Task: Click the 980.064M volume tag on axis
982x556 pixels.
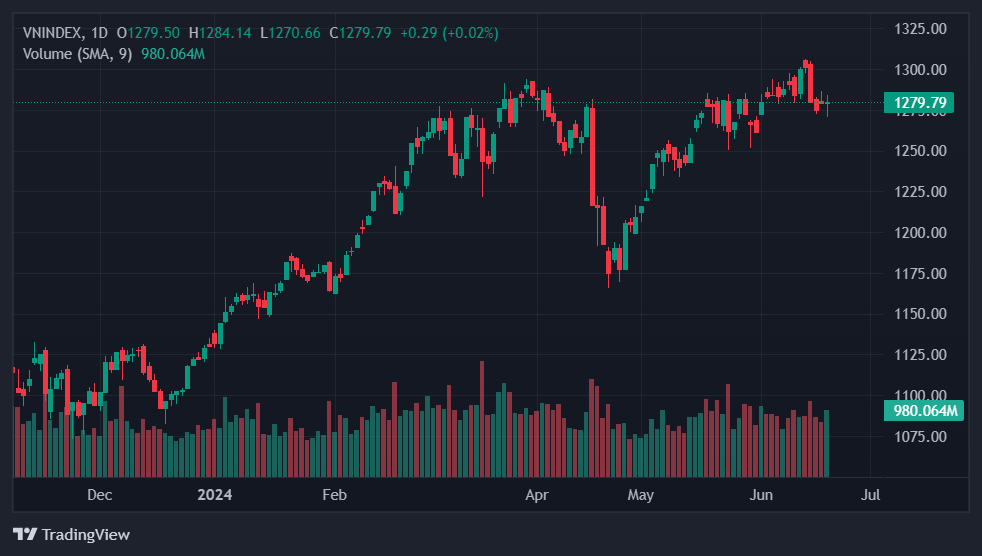Action: click(924, 411)
